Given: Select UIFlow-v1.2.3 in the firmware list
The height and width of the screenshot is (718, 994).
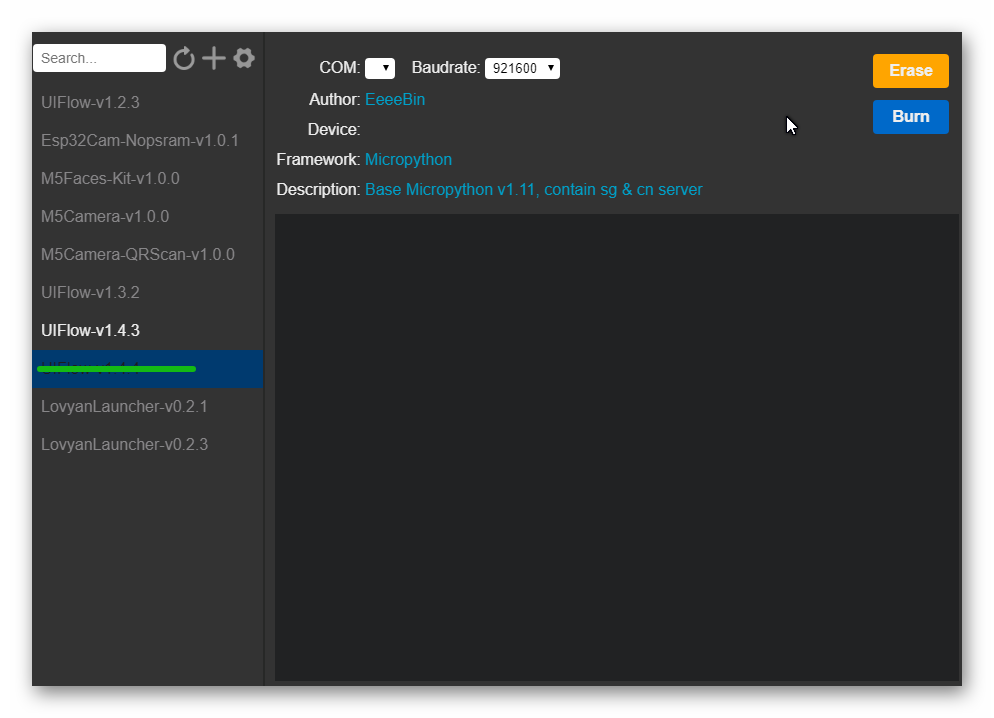Looking at the screenshot, I should [x=90, y=102].
